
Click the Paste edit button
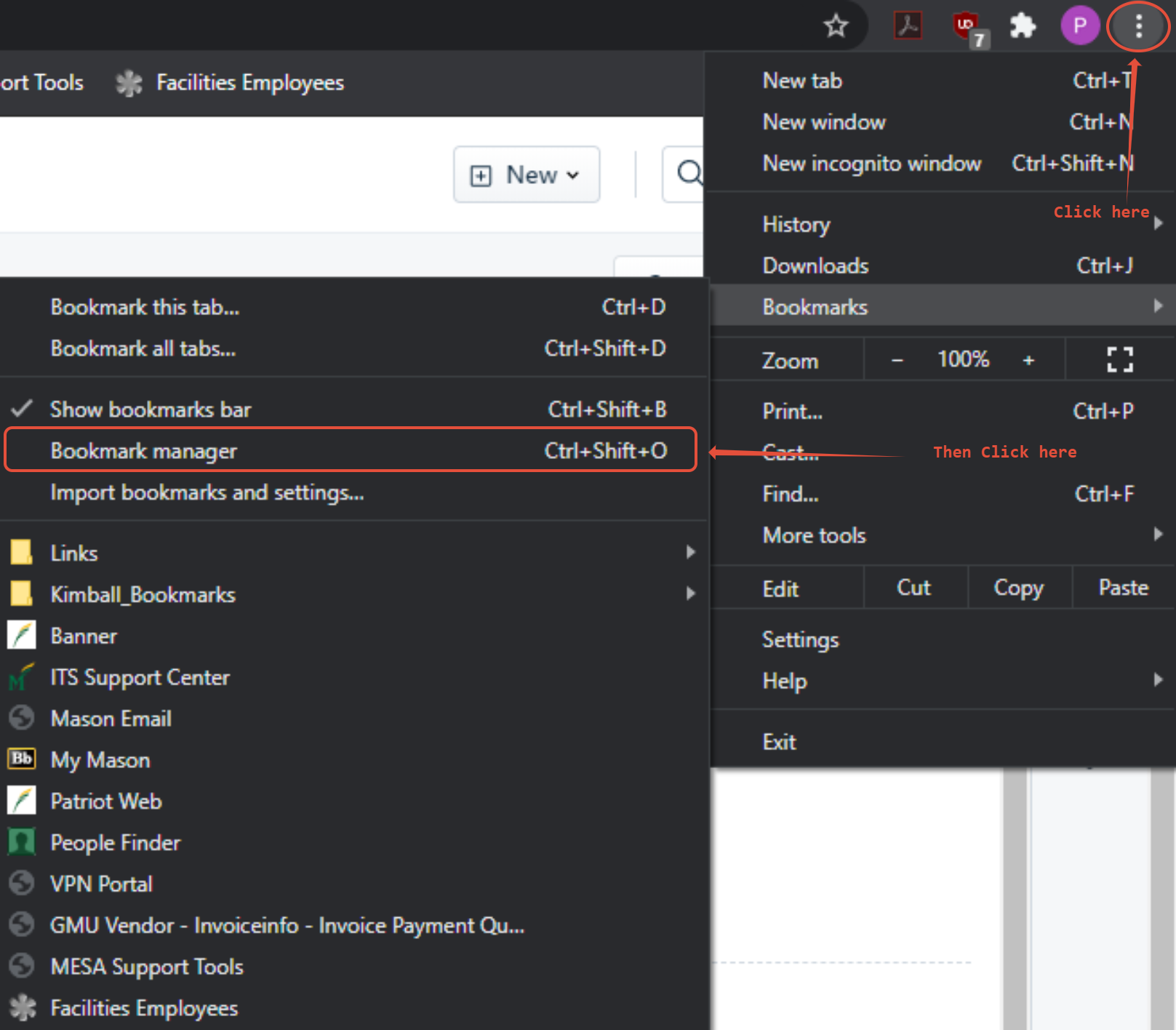pos(1124,588)
